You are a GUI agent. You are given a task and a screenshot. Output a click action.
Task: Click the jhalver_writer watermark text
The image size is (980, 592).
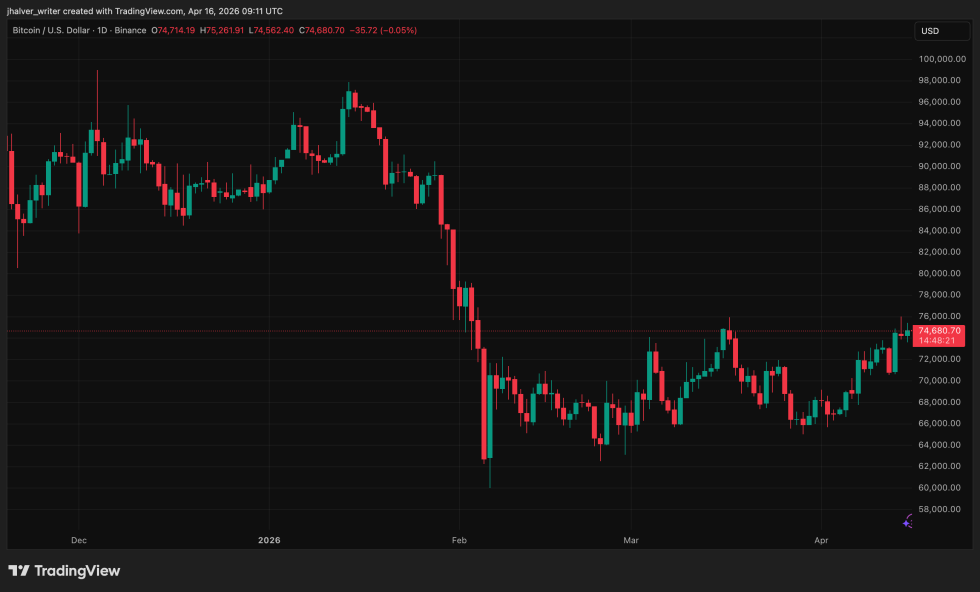pos(31,12)
